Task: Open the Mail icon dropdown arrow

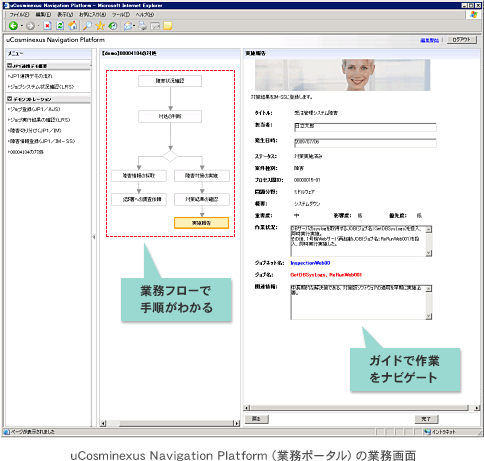Action: tap(134, 26)
